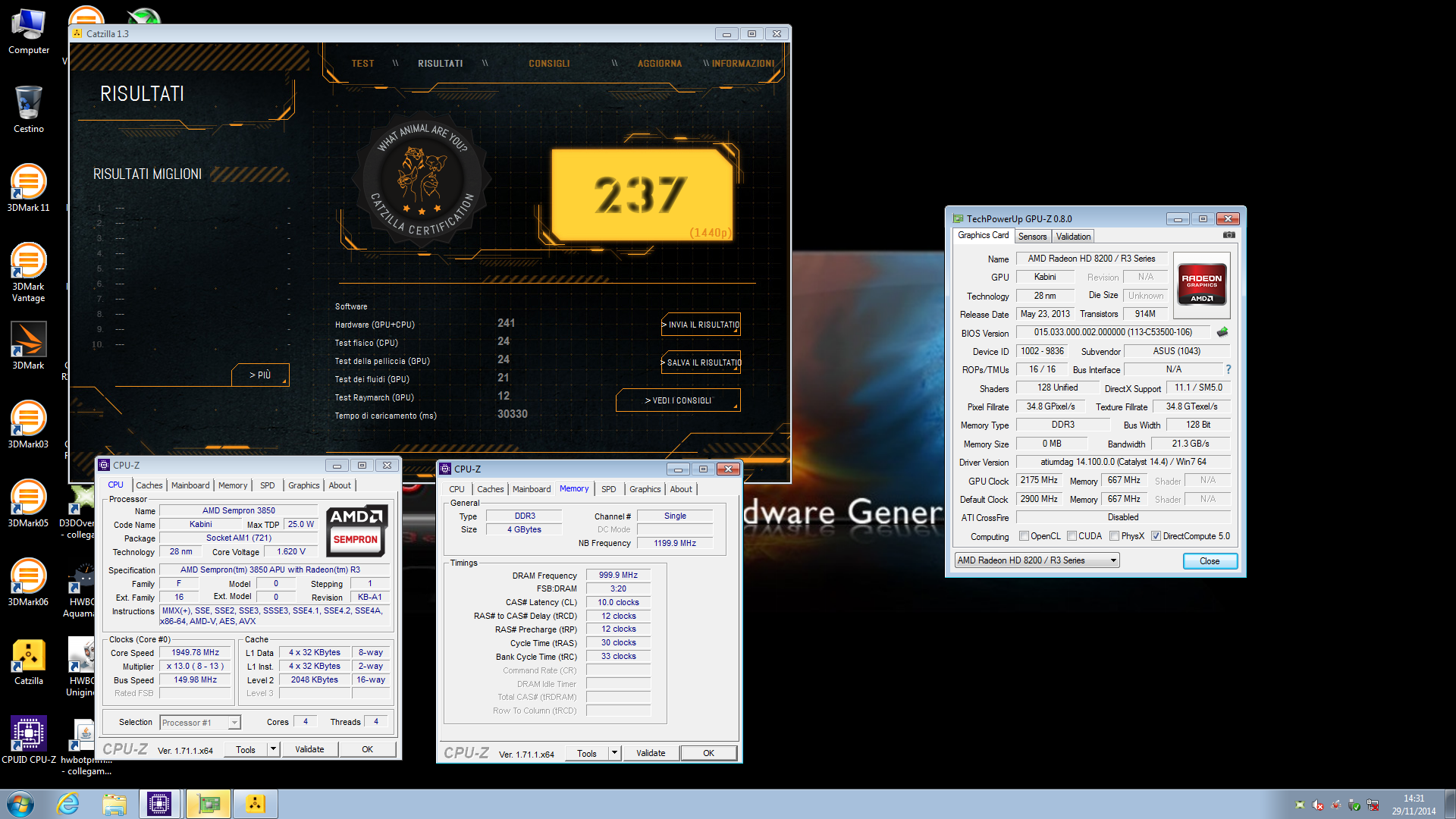Open SPD tab in right CPU-Z window

point(608,489)
